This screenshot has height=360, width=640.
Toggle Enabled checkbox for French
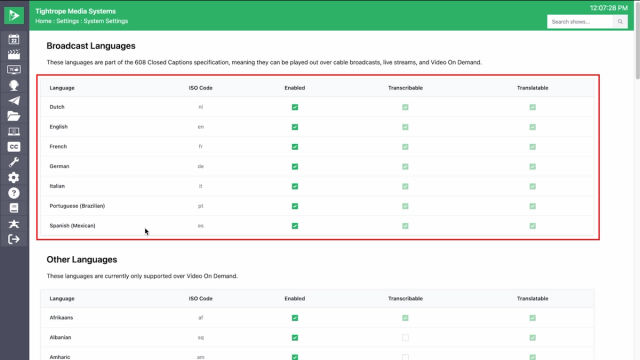coord(295,147)
